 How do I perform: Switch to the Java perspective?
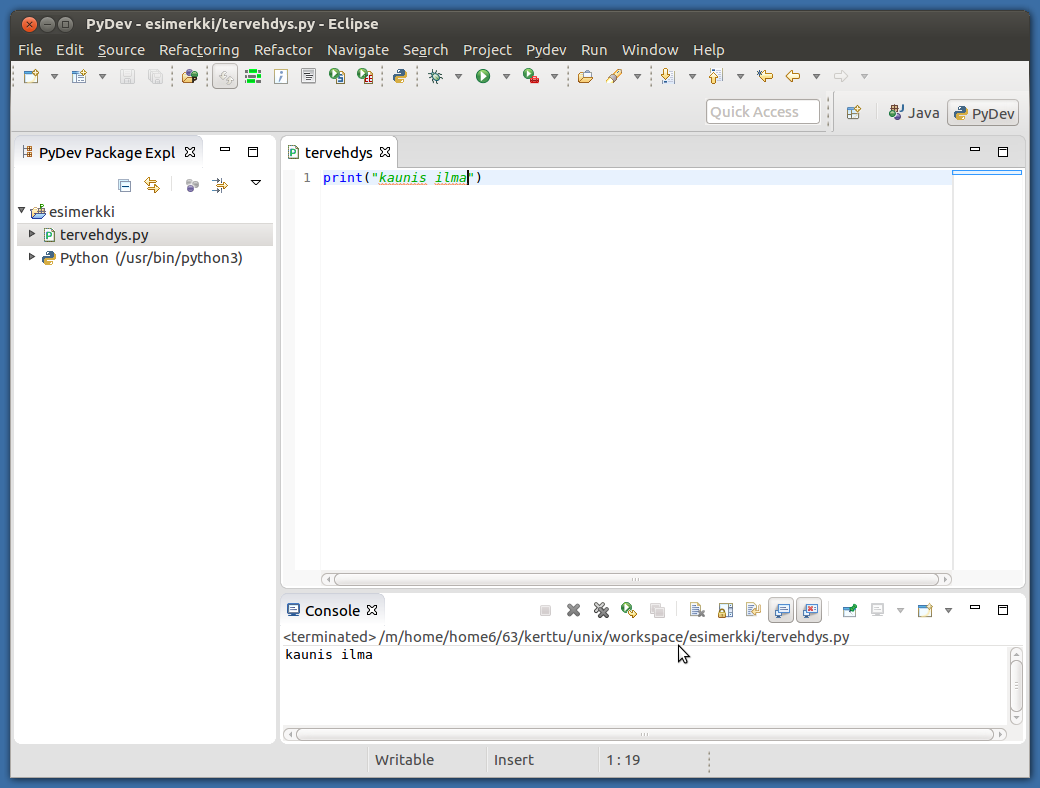pyautogui.click(x=914, y=113)
